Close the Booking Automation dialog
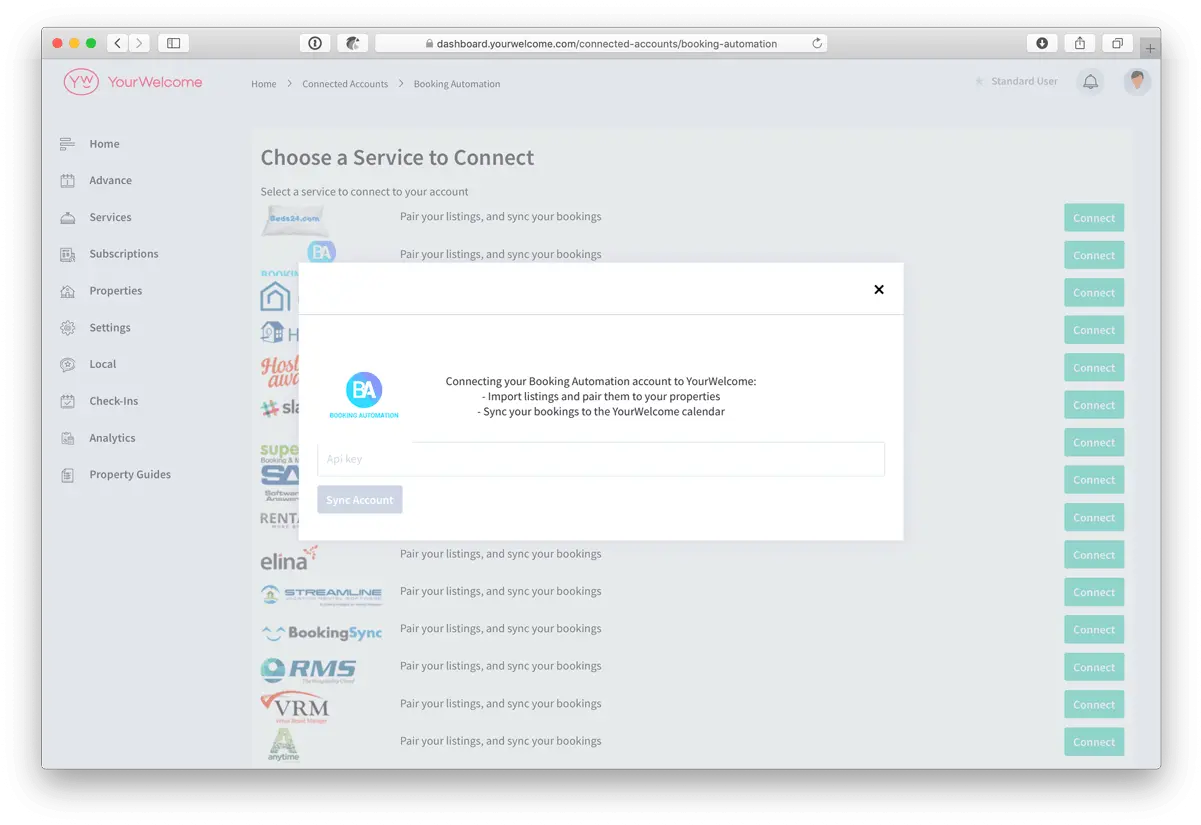Viewport: 1201px width, 825px height. point(879,290)
